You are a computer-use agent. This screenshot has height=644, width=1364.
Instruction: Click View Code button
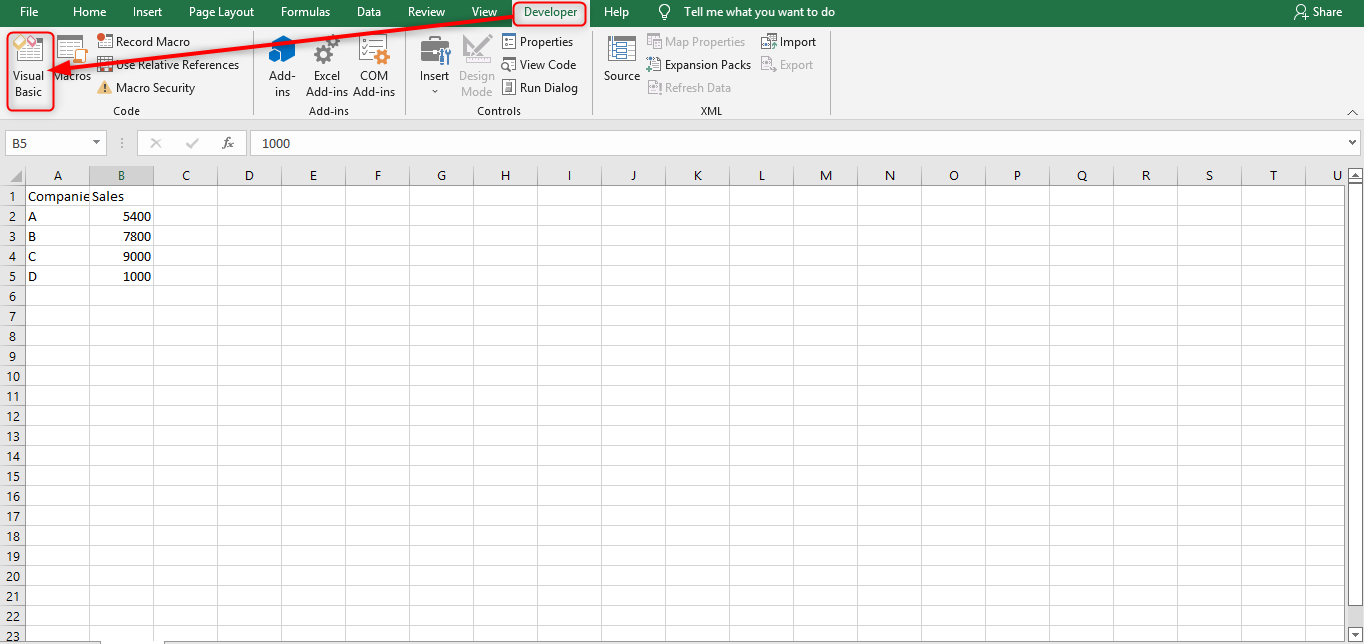tap(539, 65)
